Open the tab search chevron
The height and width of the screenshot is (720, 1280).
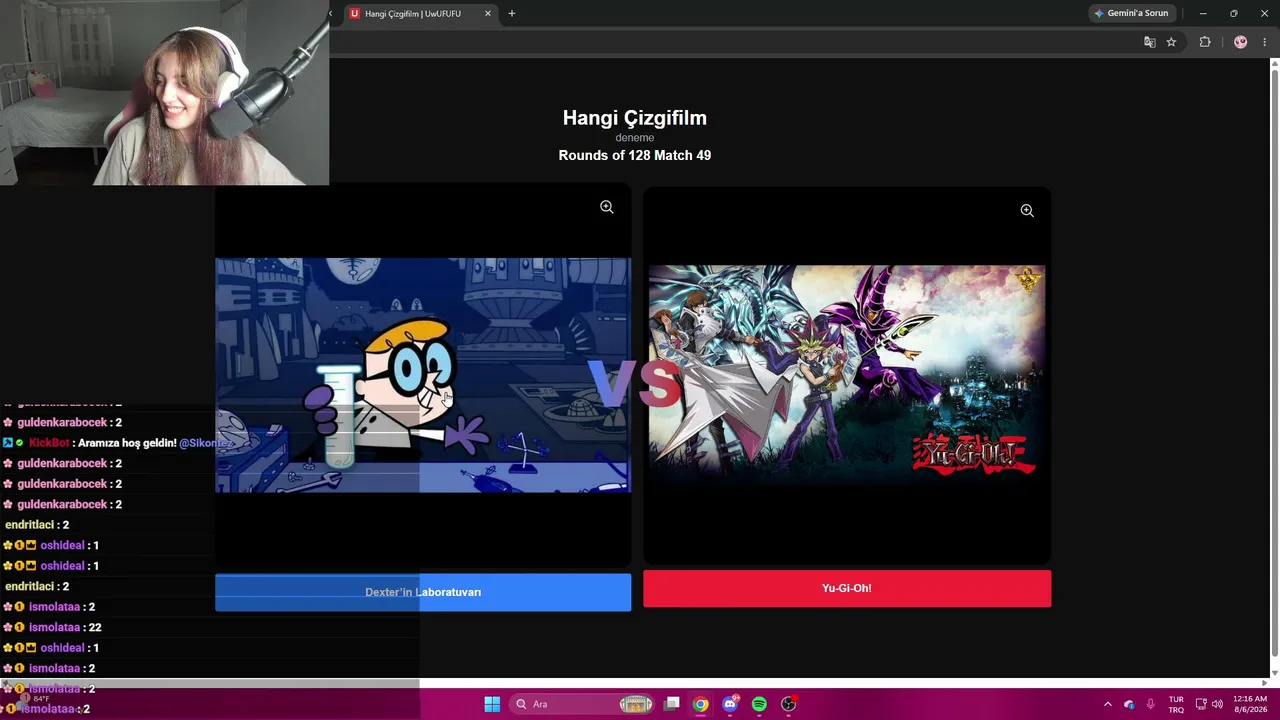331,14
